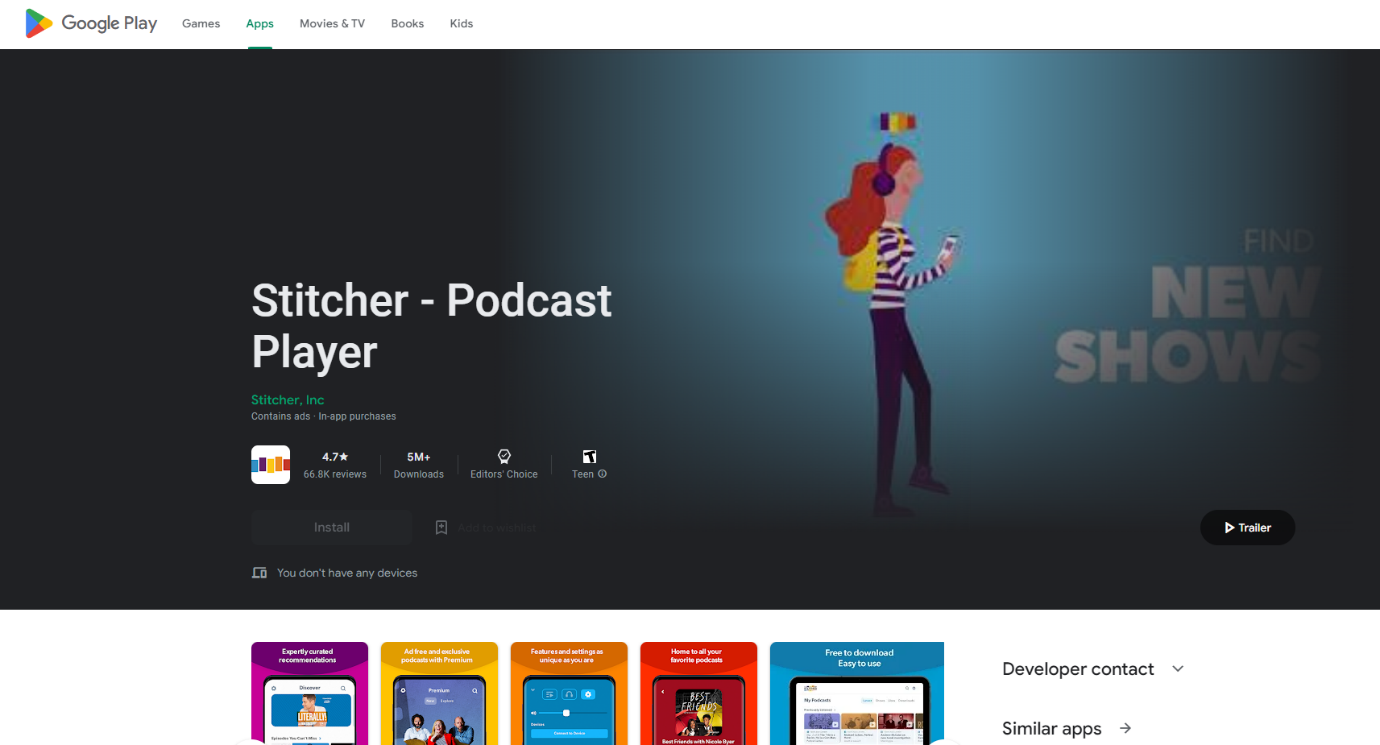View the 4.7 star rating reviews
Viewport: 1380px width, 745px height.
click(335, 457)
